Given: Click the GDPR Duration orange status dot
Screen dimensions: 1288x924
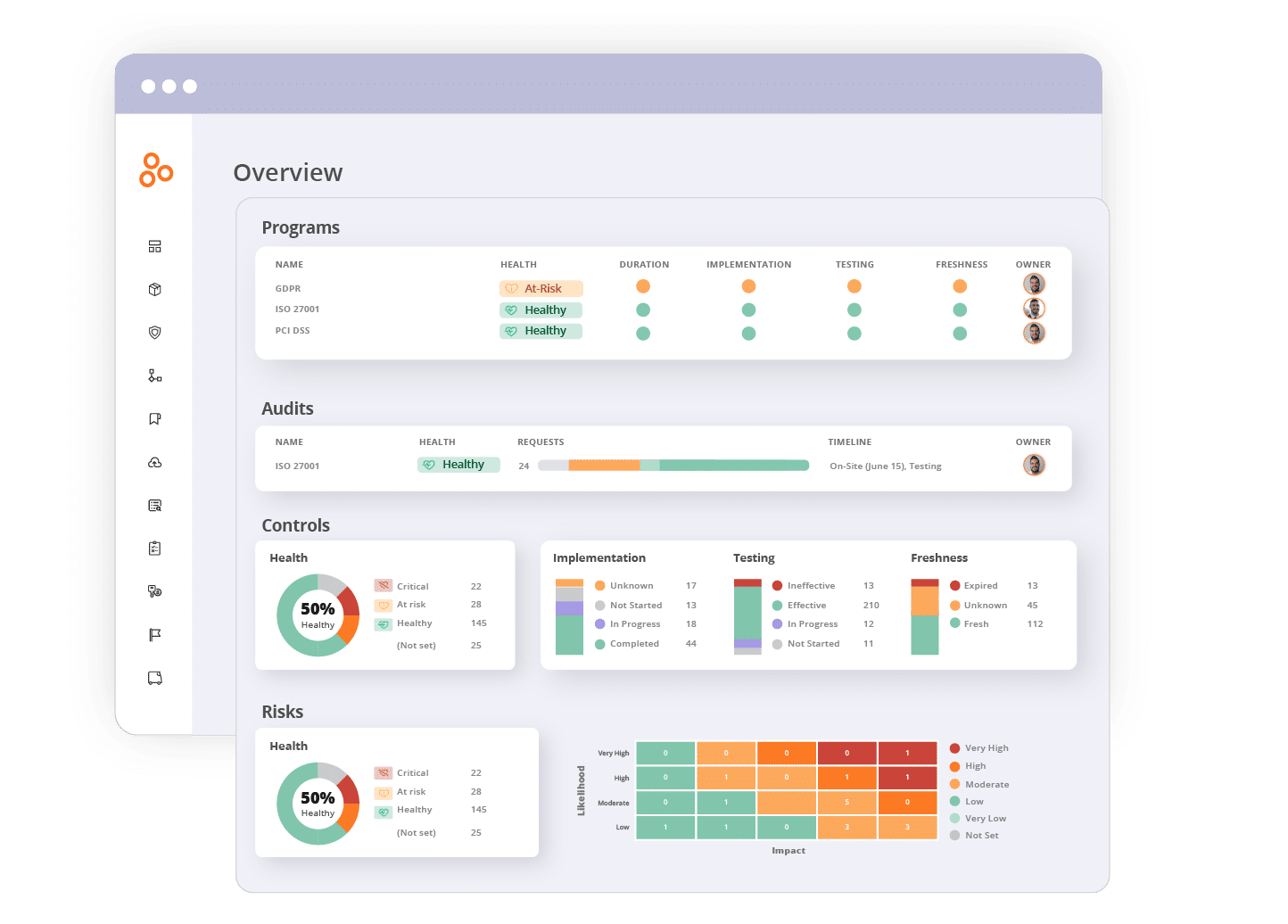Looking at the screenshot, I should point(643,286).
